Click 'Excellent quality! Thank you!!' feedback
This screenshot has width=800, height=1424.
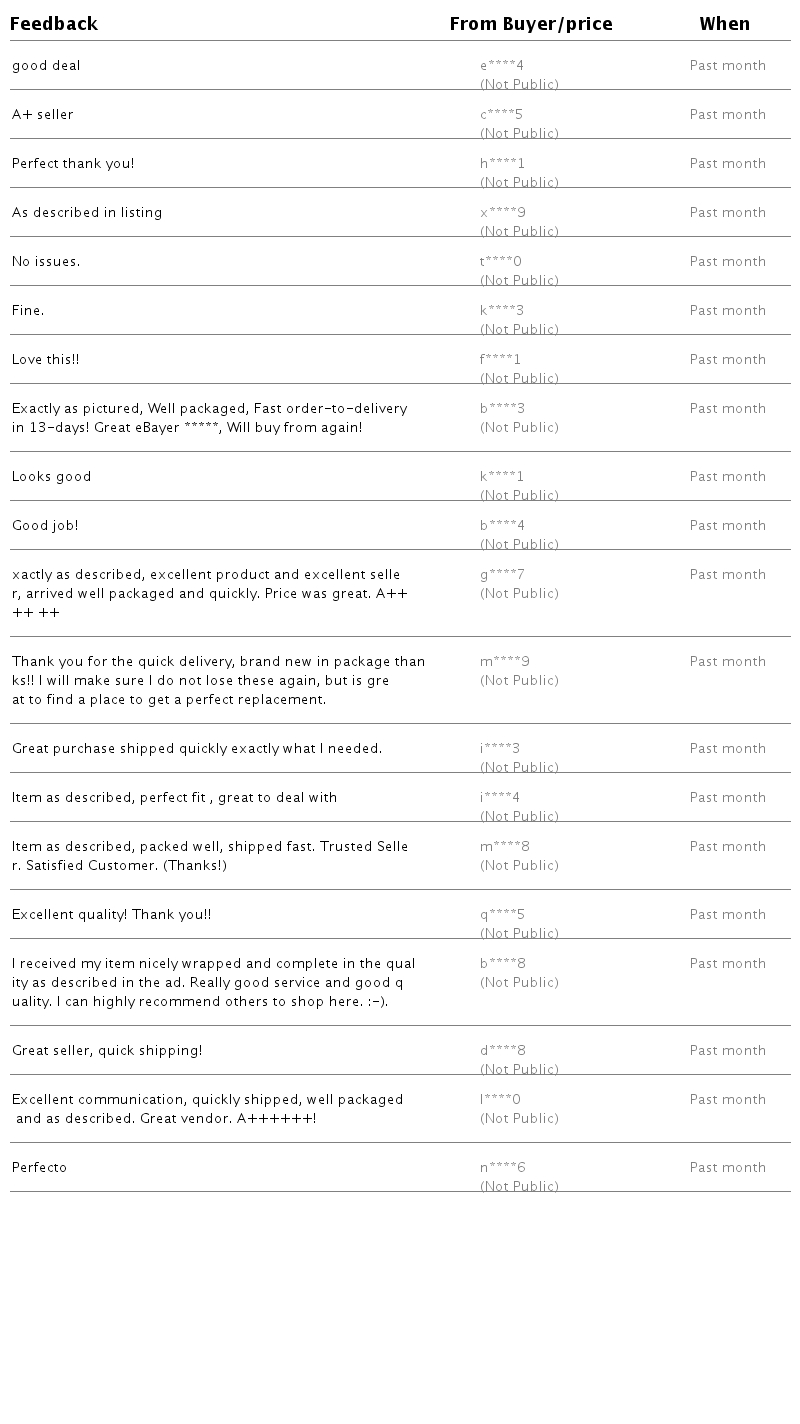click(x=112, y=915)
